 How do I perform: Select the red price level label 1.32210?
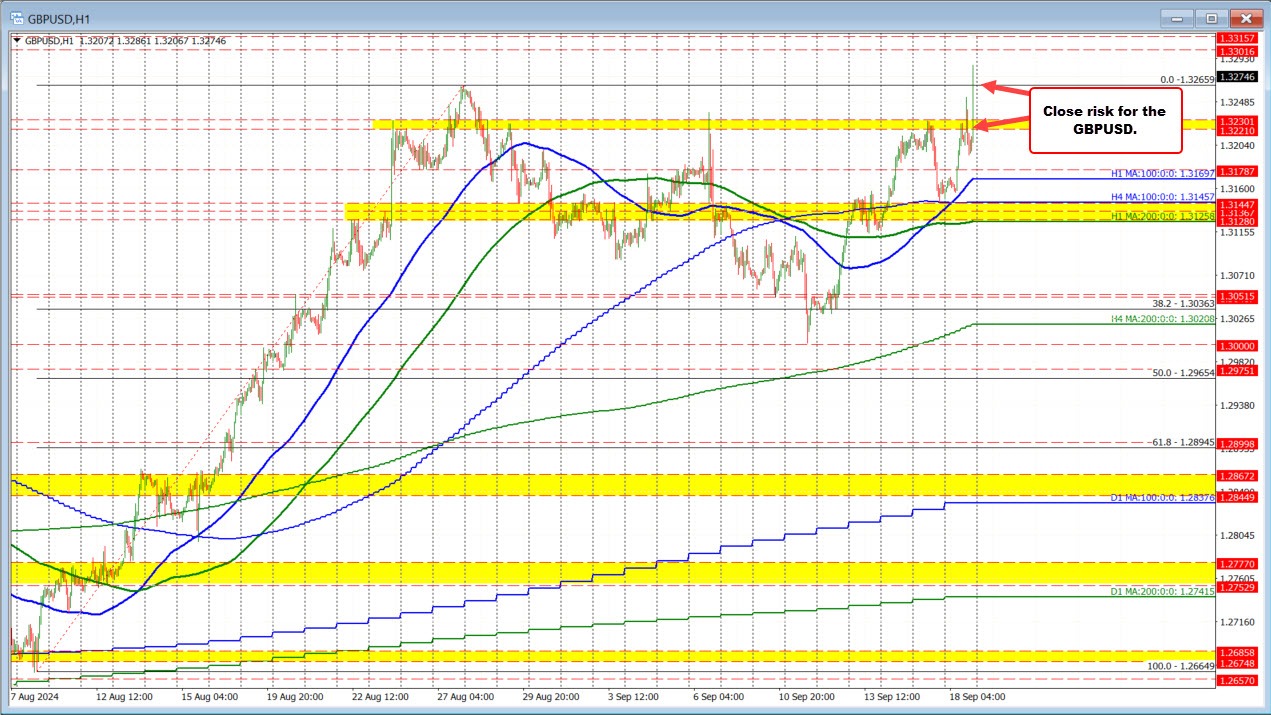(x=1236, y=130)
